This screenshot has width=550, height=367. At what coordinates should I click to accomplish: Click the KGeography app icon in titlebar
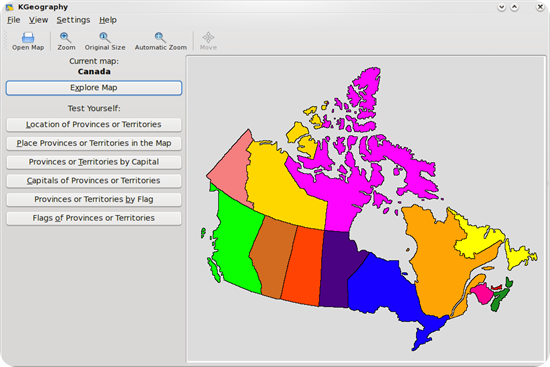pos(9,7)
